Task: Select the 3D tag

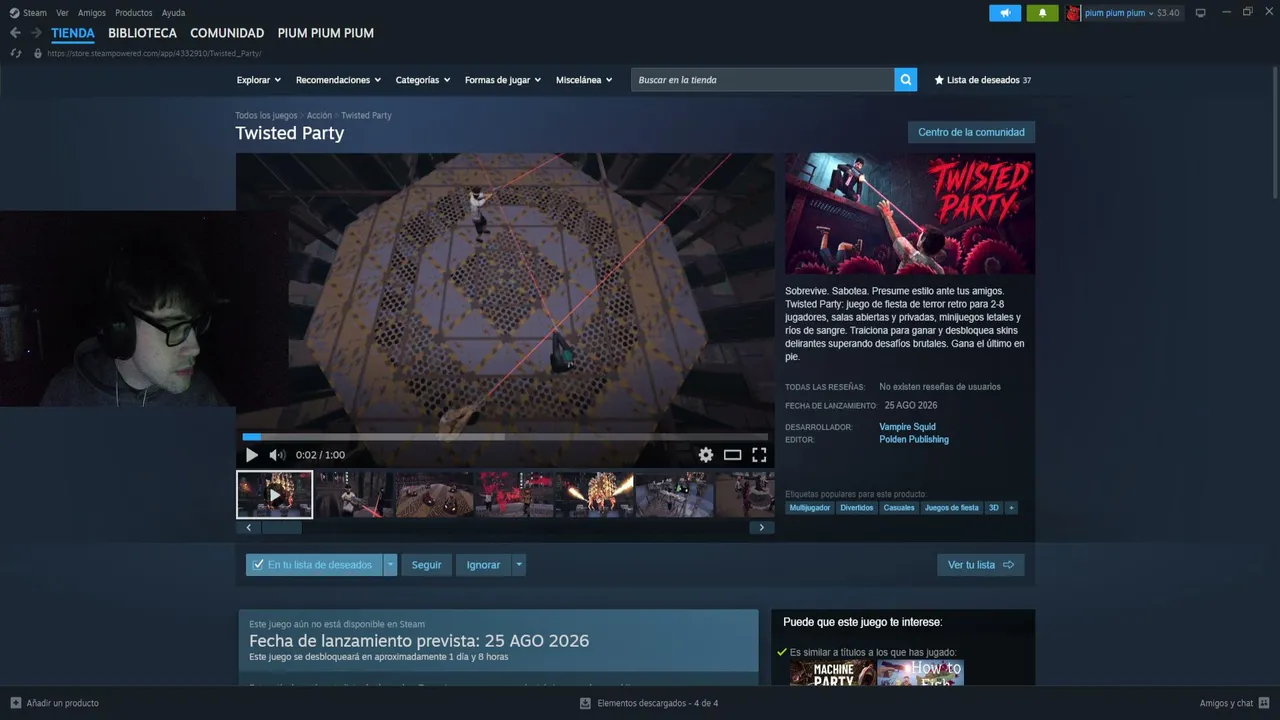Action: (994, 508)
